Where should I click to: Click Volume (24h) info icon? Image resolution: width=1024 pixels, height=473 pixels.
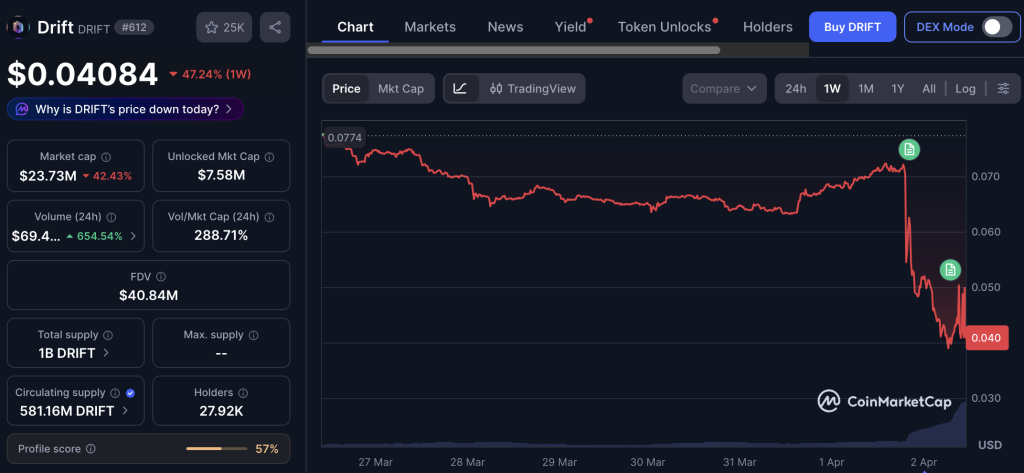112,217
